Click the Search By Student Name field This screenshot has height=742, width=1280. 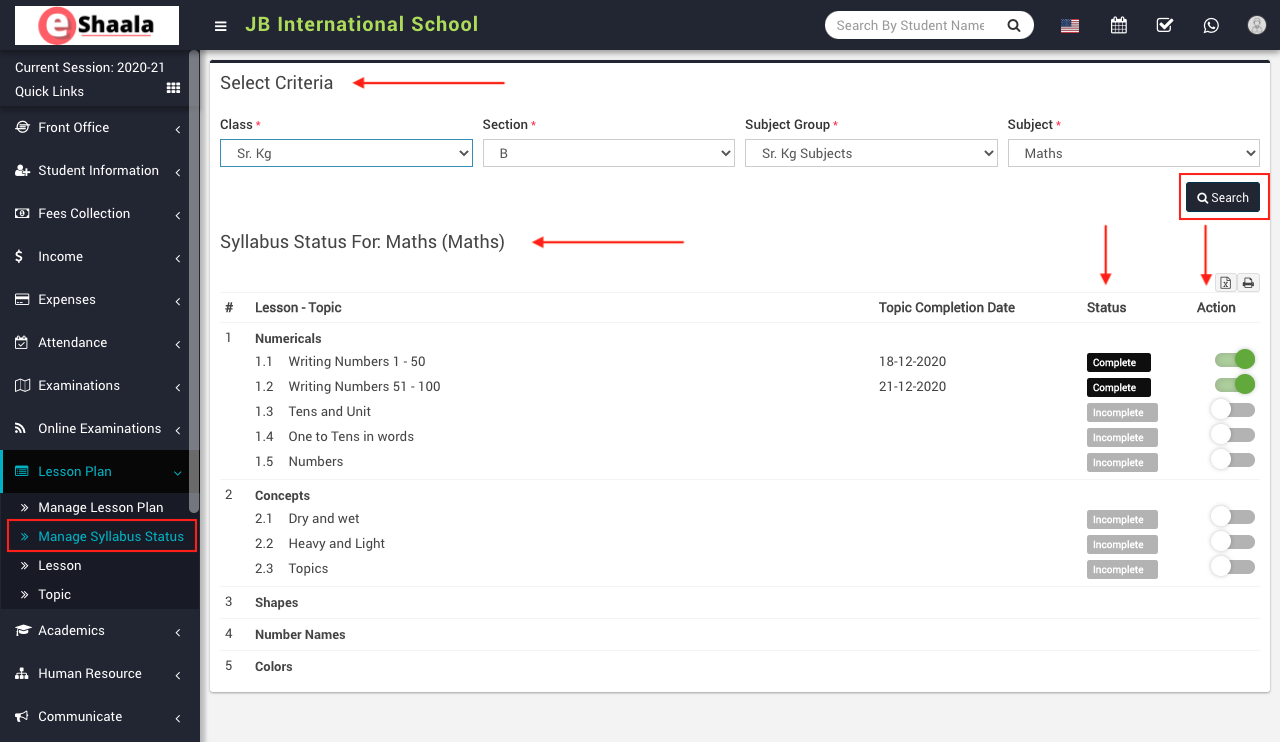914,25
